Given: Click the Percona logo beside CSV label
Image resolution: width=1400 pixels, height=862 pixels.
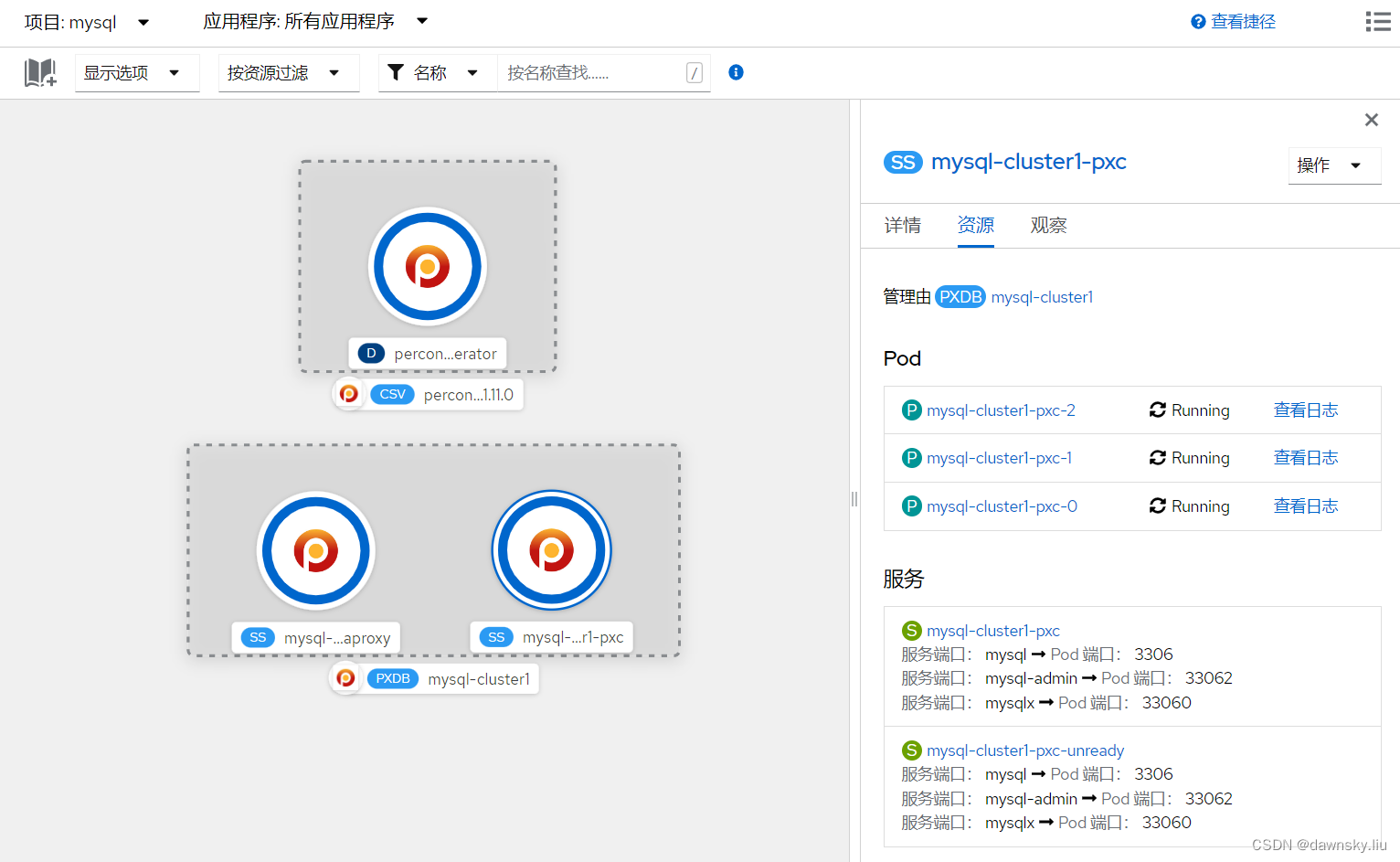Looking at the screenshot, I should pyautogui.click(x=348, y=394).
